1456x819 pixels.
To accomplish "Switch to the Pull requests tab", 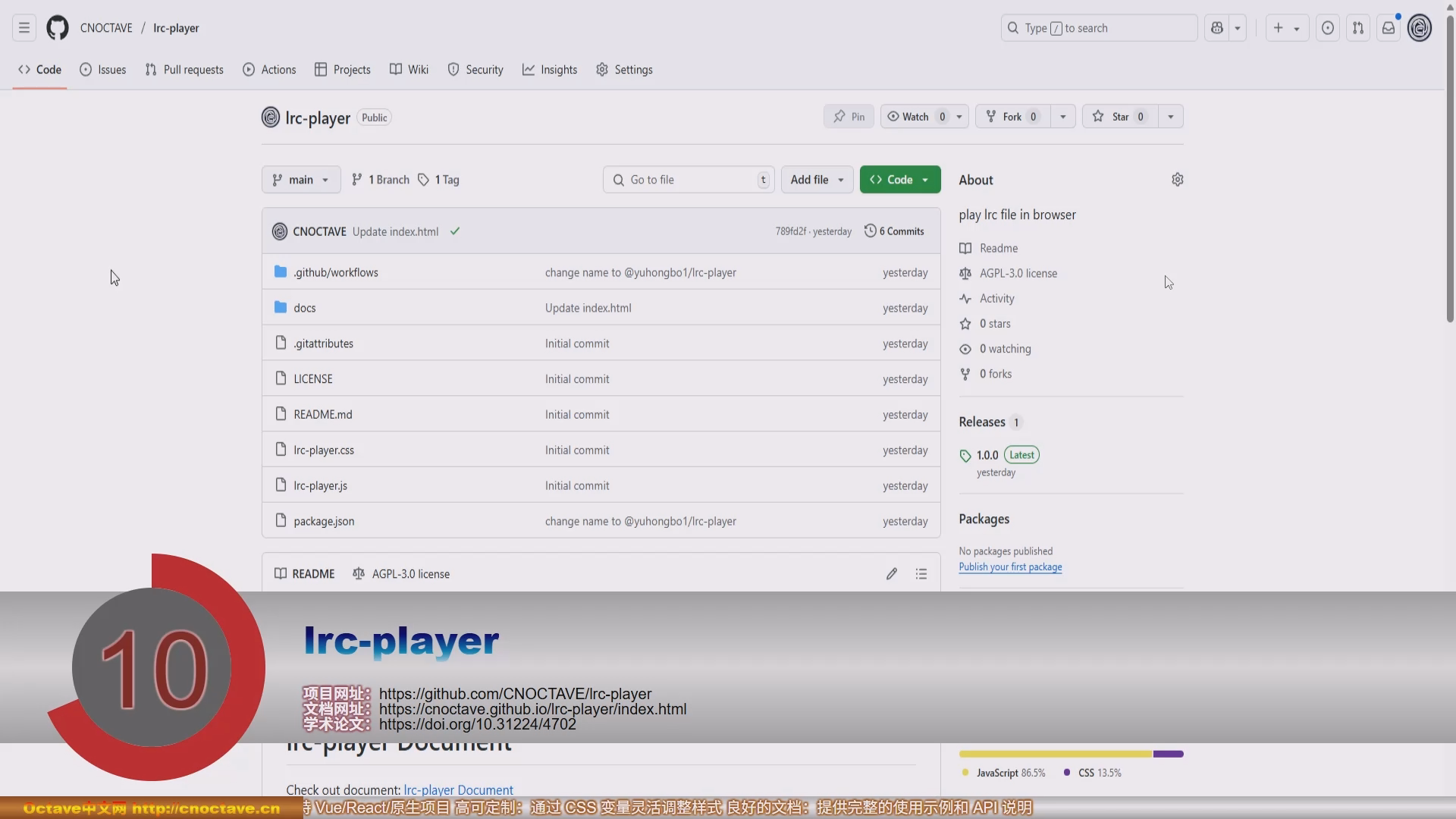I will (184, 70).
